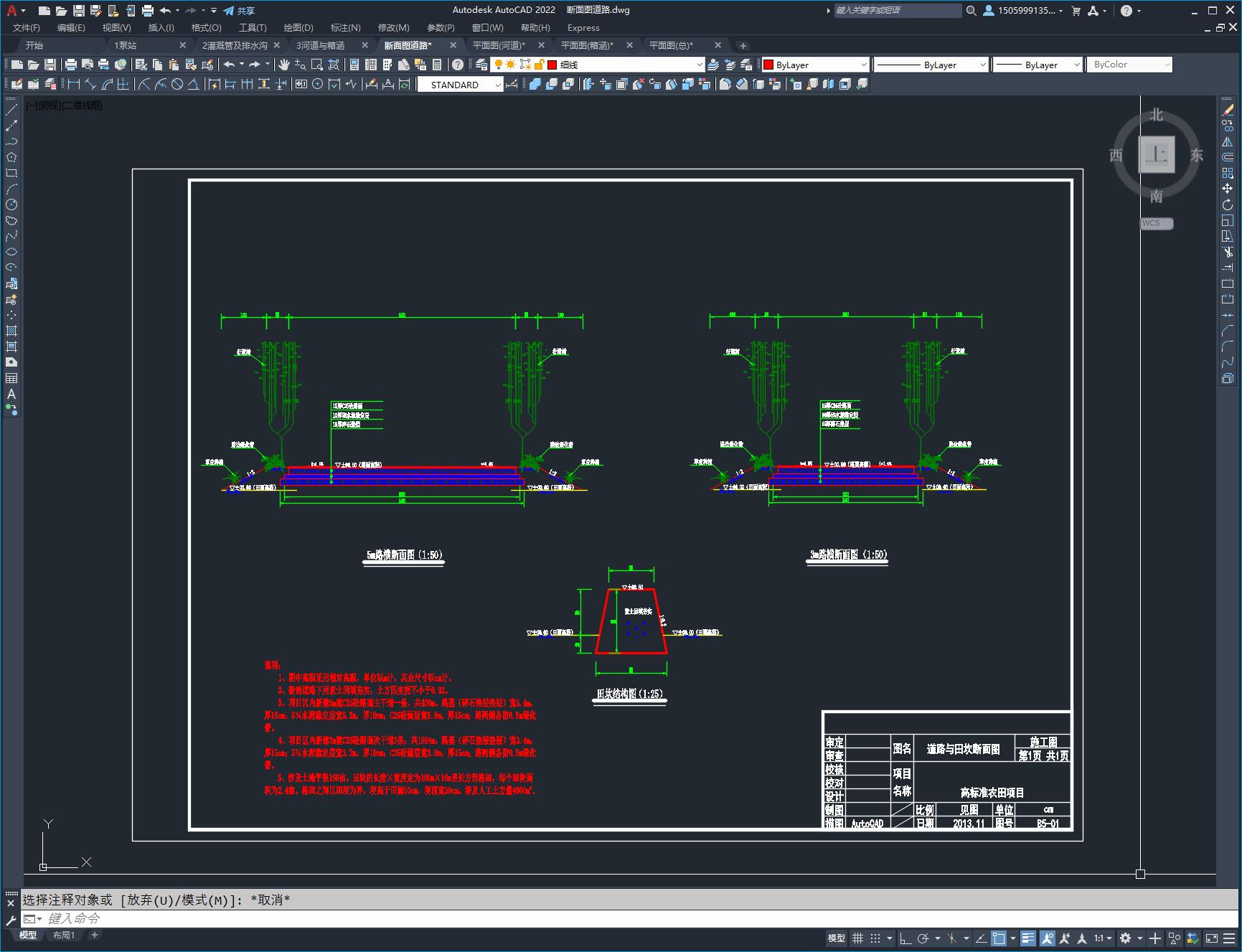Select the Angular dimension tool
This screenshot has height=952, width=1242.
coord(194,84)
